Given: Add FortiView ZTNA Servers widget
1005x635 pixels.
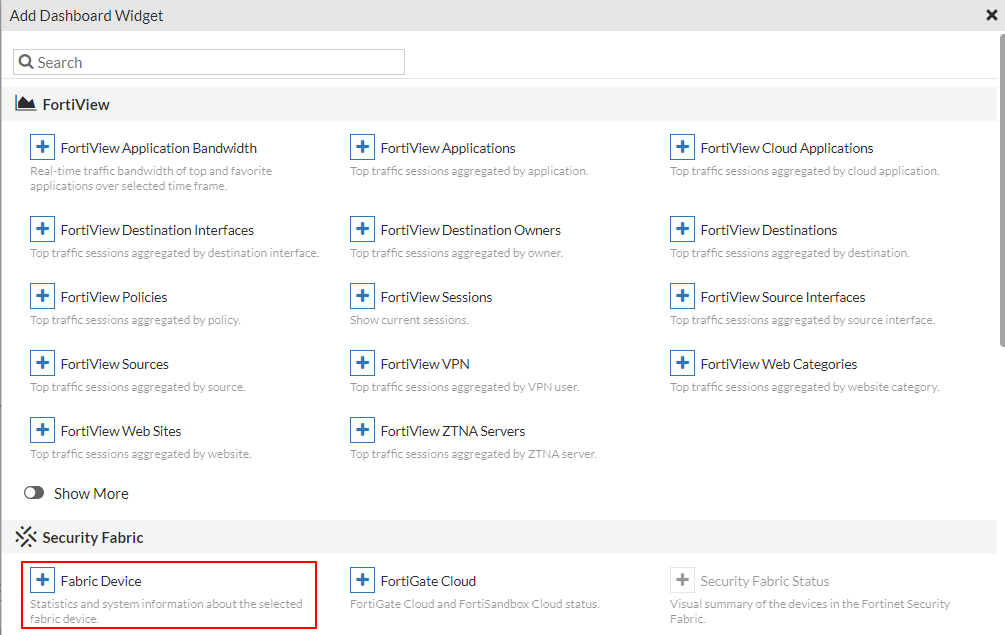Looking at the screenshot, I should click(x=363, y=431).
